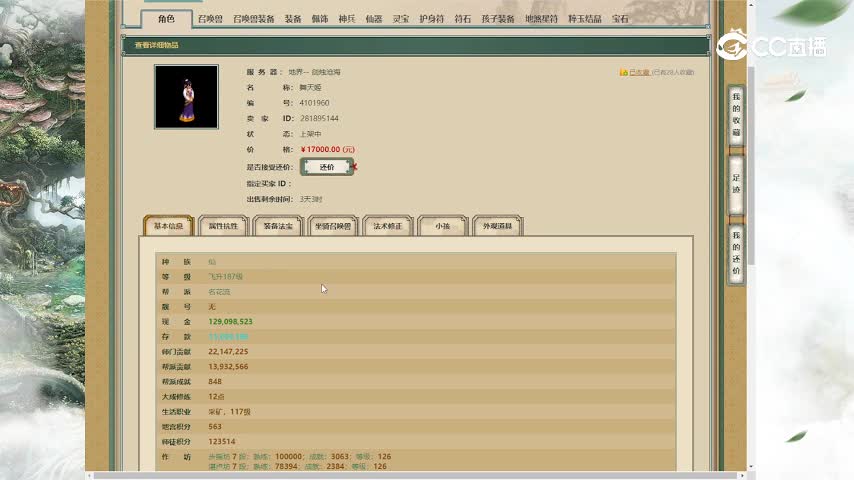The image size is (854, 480).
Task: Click the character portrait thumbnail
Action: [186, 97]
